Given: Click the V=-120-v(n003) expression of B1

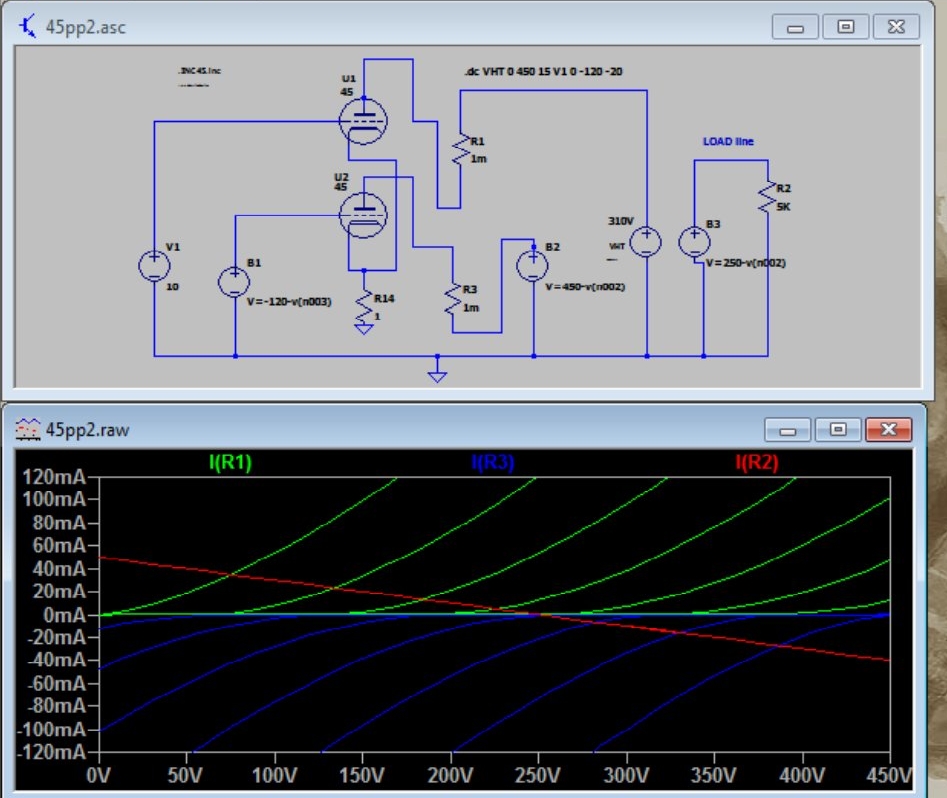Looking at the screenshot, I should (x=289, y=301).
